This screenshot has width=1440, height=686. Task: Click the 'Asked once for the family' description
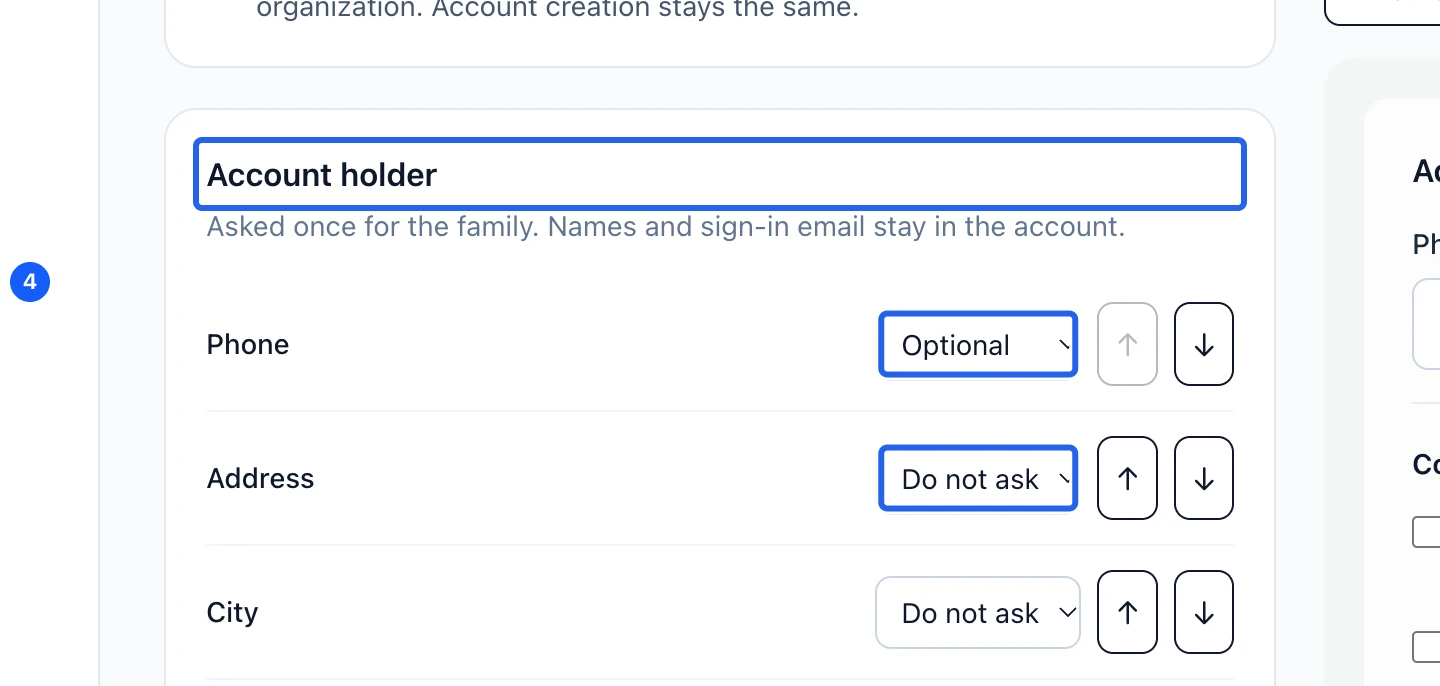click(666, 227)
